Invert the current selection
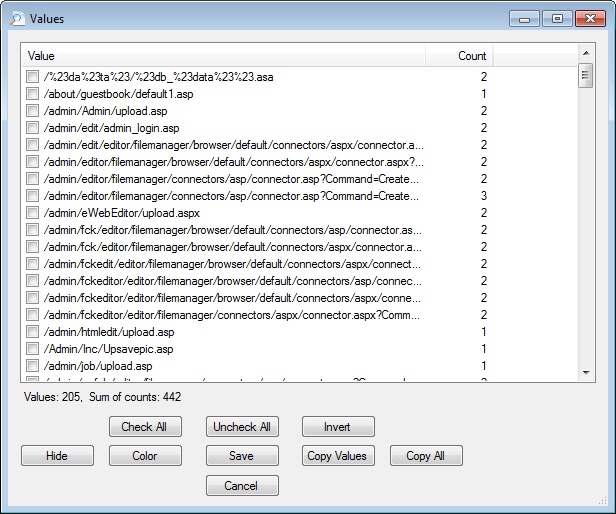616x514 pixels. tap(337, 427)
